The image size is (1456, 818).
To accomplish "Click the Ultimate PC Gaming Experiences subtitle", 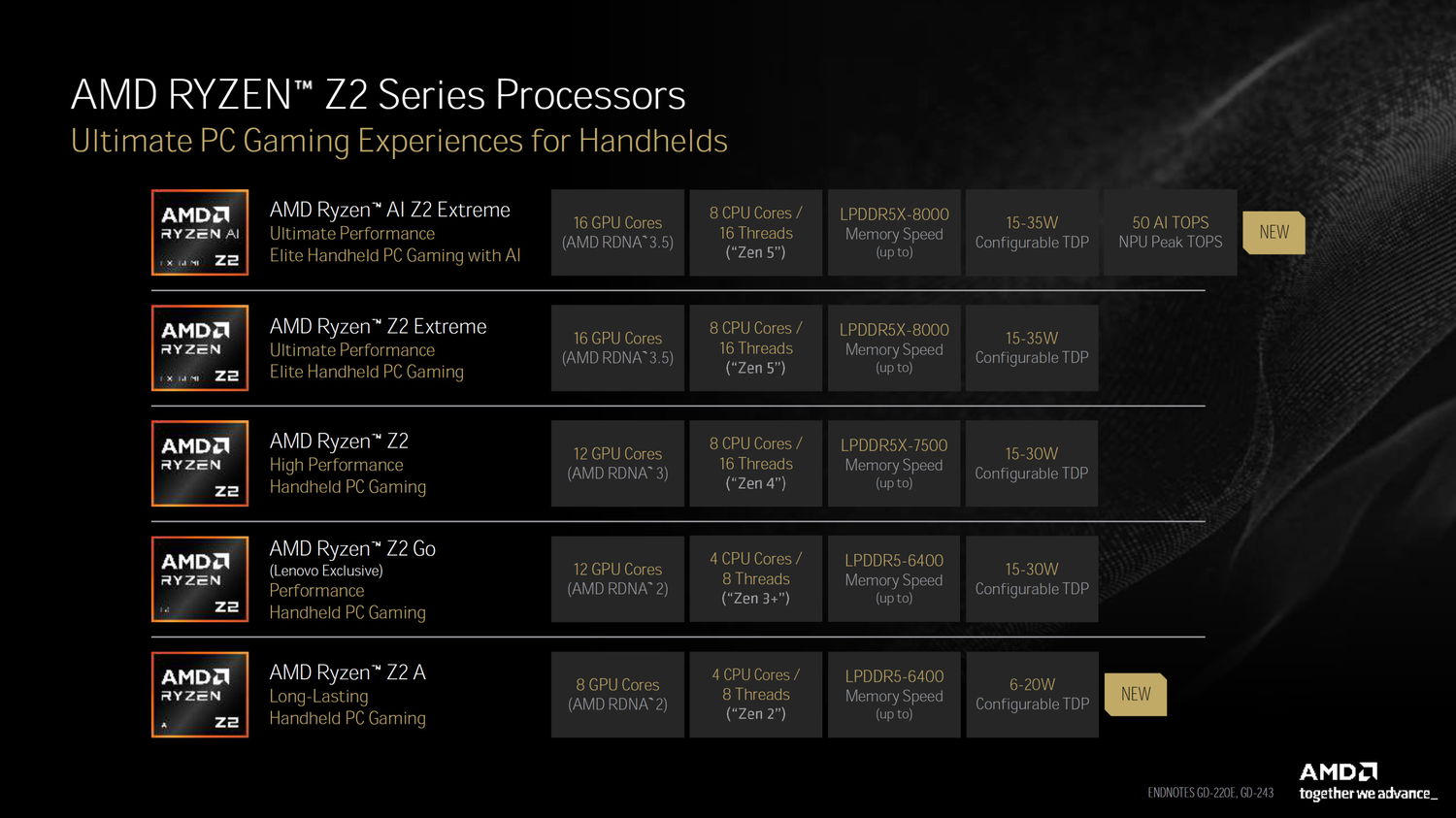I will (x=399, y=142).
